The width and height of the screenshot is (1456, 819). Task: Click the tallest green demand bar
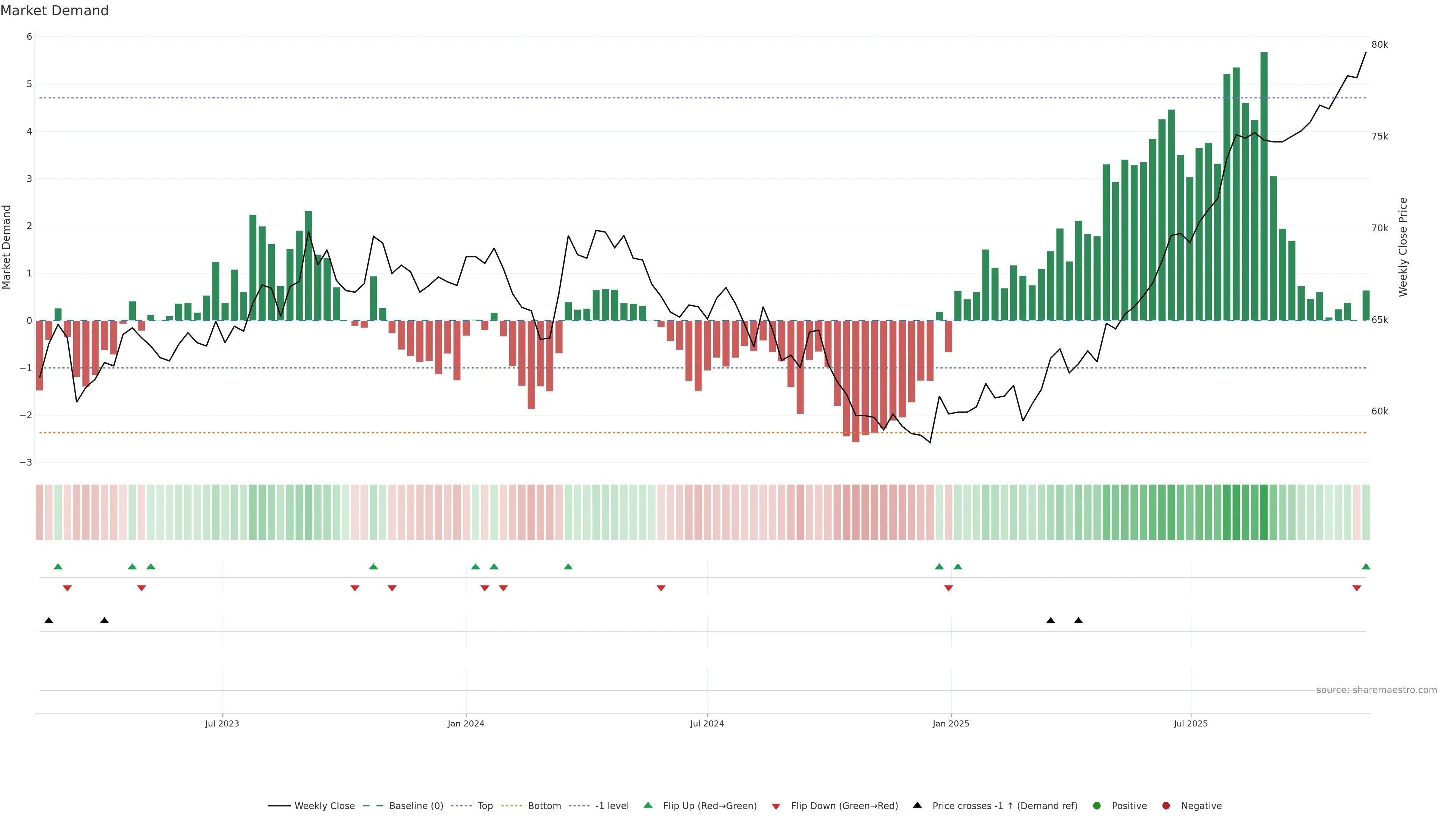(x=1264, y=187)
